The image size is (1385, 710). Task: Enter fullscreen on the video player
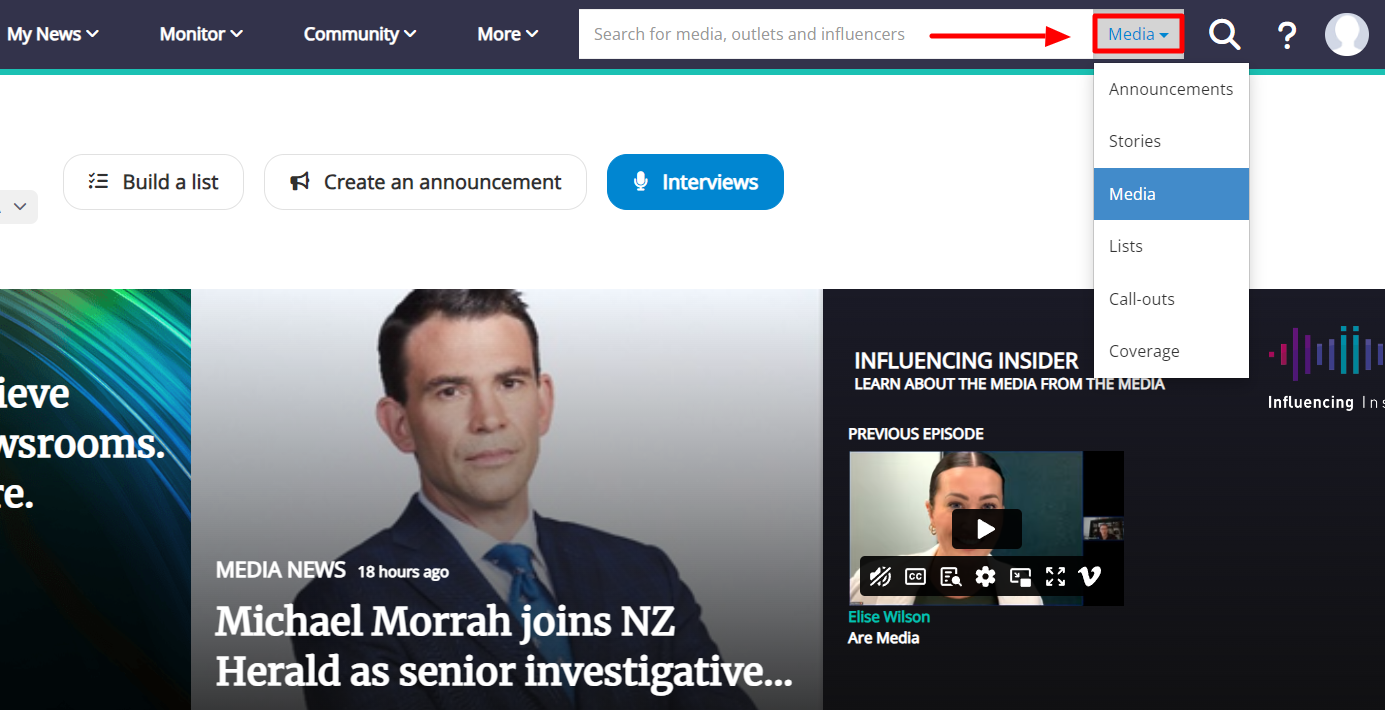1055,576
